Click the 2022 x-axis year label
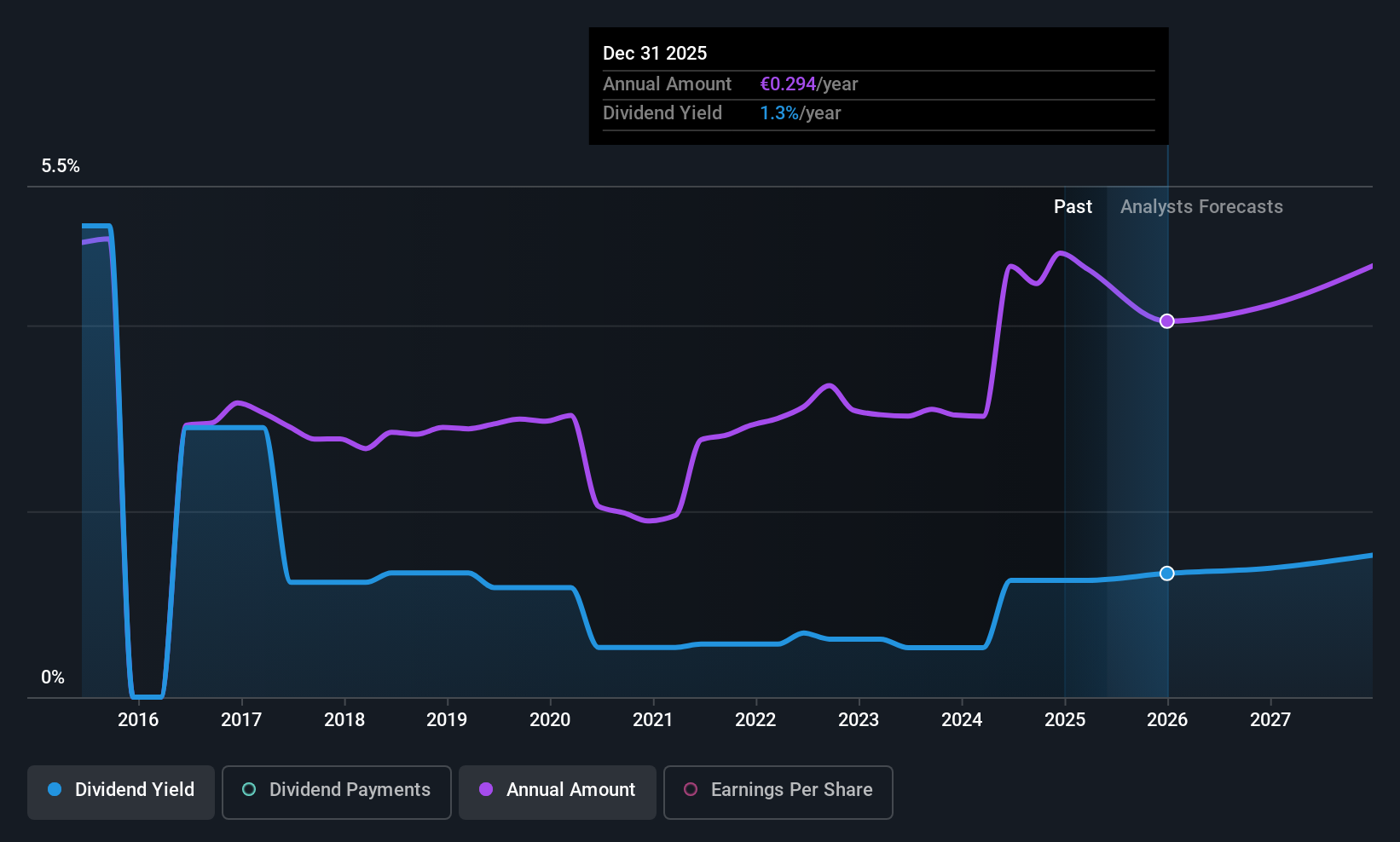This screenshot has height=842, width=1400. click(x=755, y=720)
